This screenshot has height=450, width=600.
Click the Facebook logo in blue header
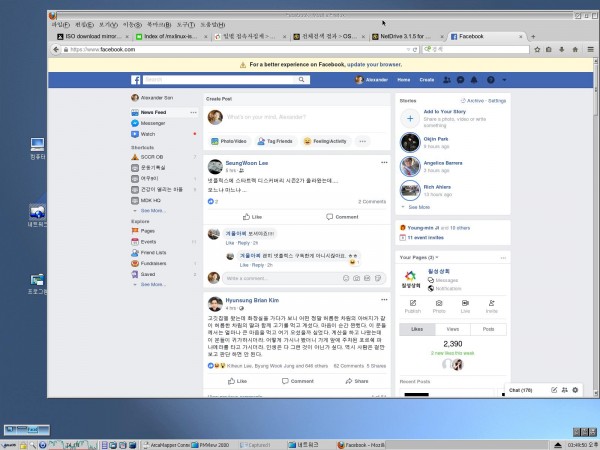tap(135, 80)
